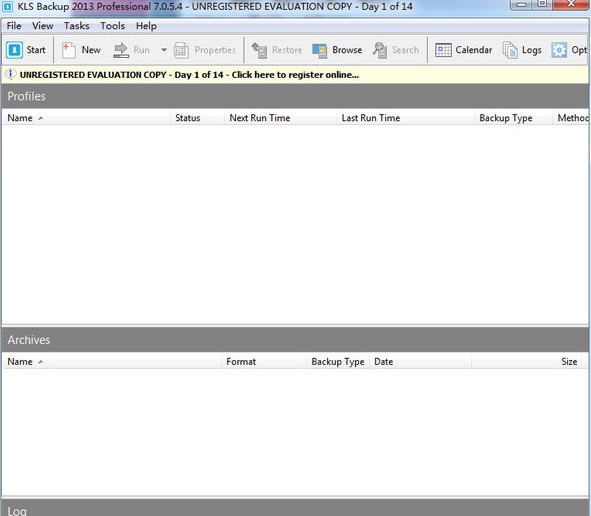Open the Tasks menu
Screen dimensions: 591x516
tap(77, 26)
